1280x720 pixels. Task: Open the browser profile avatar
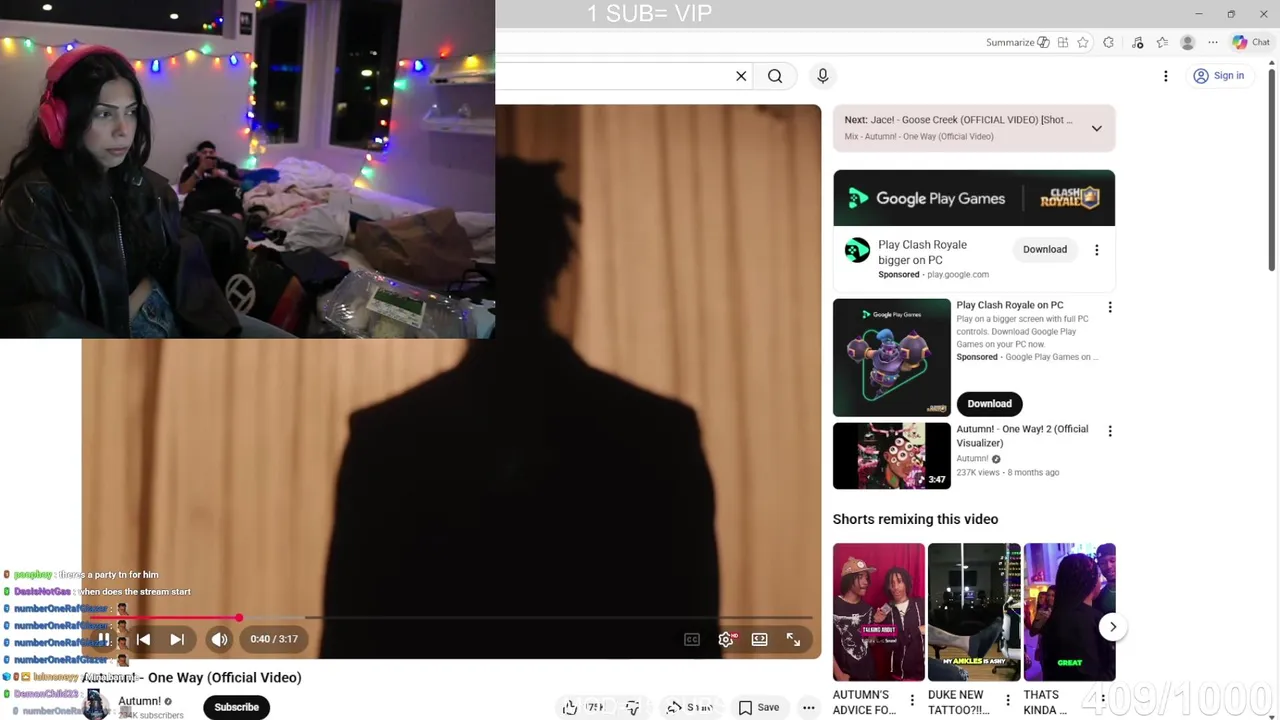pos(1187,42)
